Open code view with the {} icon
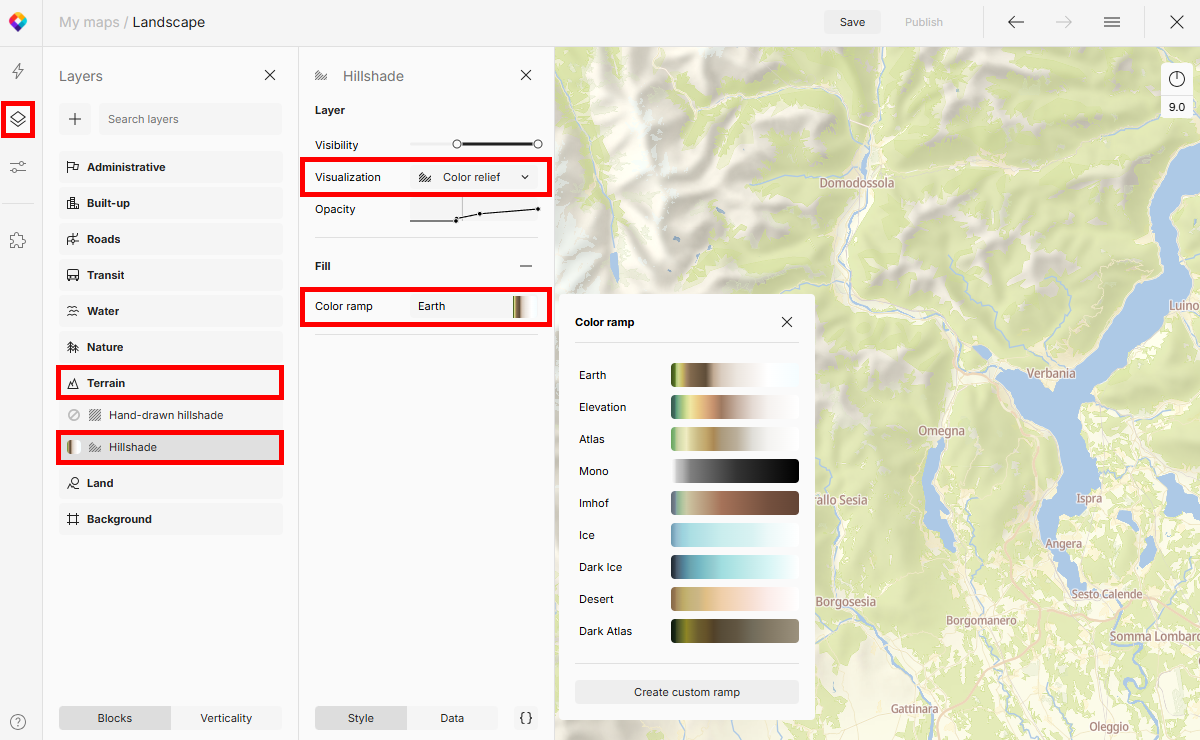 point(526,717)
